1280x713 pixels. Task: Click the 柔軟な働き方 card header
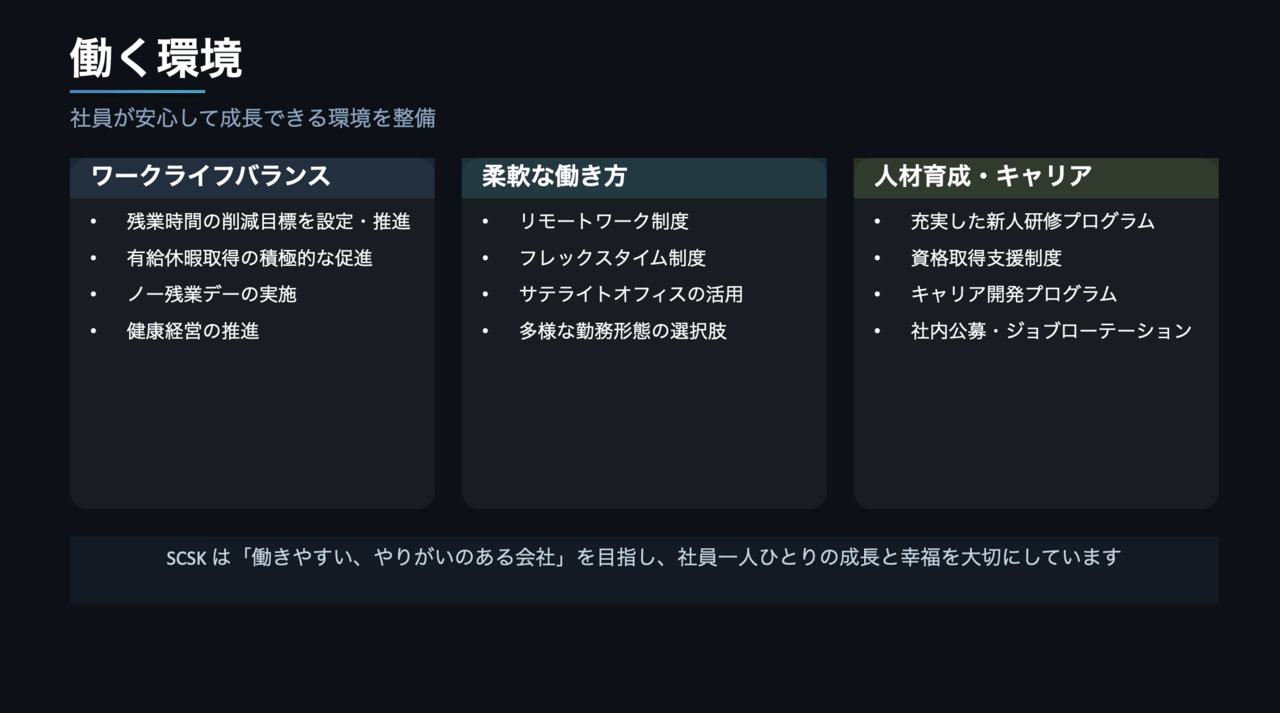554,176
